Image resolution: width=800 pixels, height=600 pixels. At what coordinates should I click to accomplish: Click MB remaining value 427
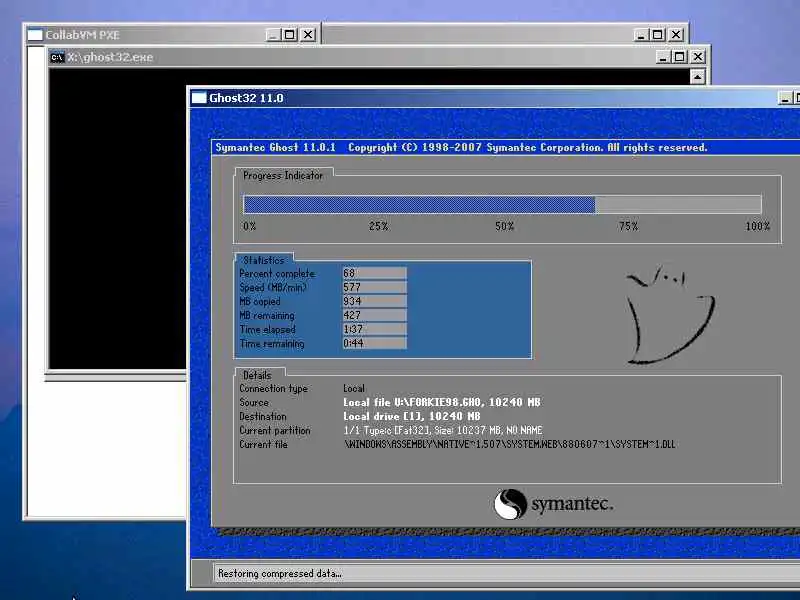[374, 315]
